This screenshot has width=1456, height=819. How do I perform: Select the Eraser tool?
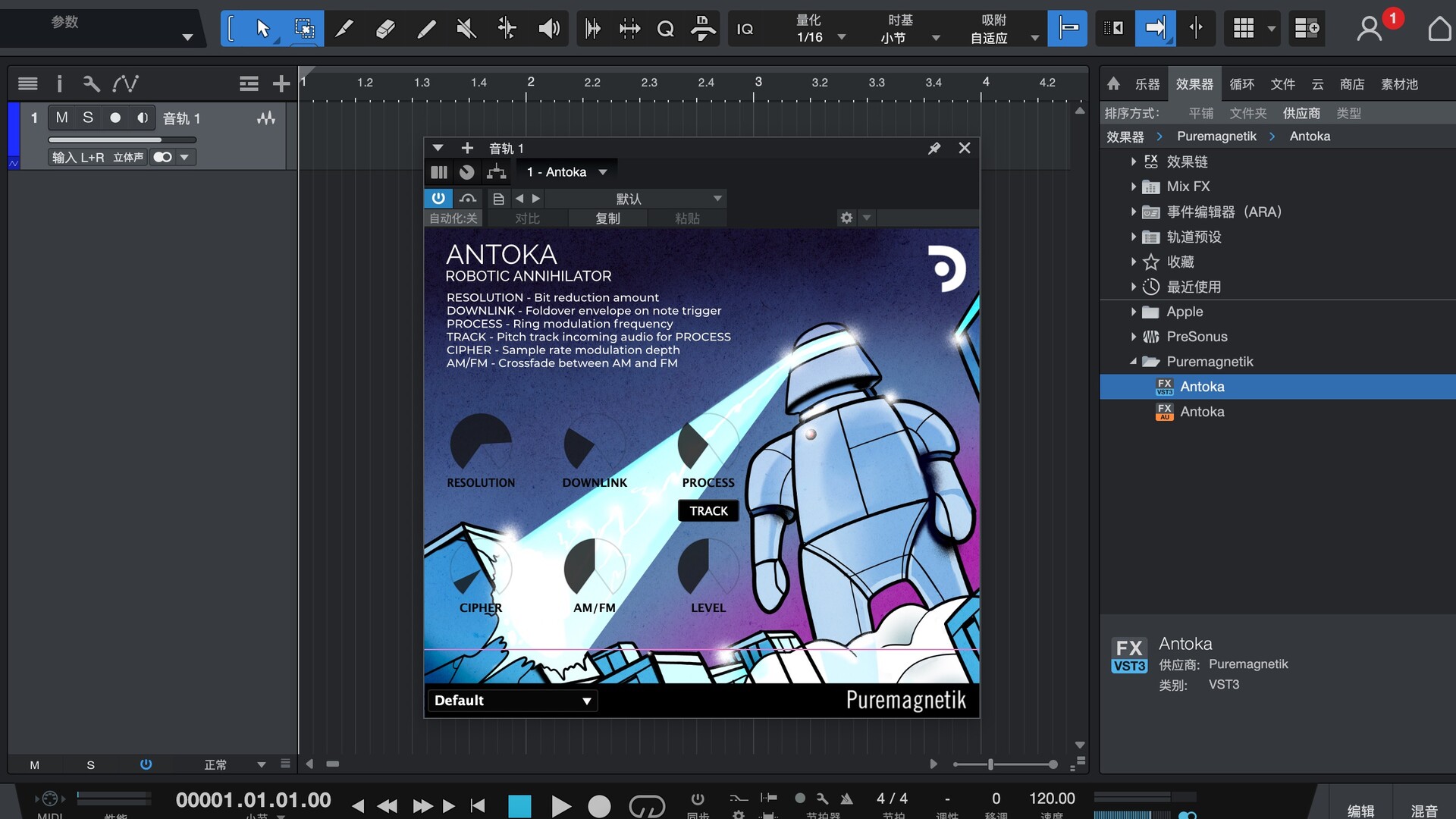click(x=385, y=29)
